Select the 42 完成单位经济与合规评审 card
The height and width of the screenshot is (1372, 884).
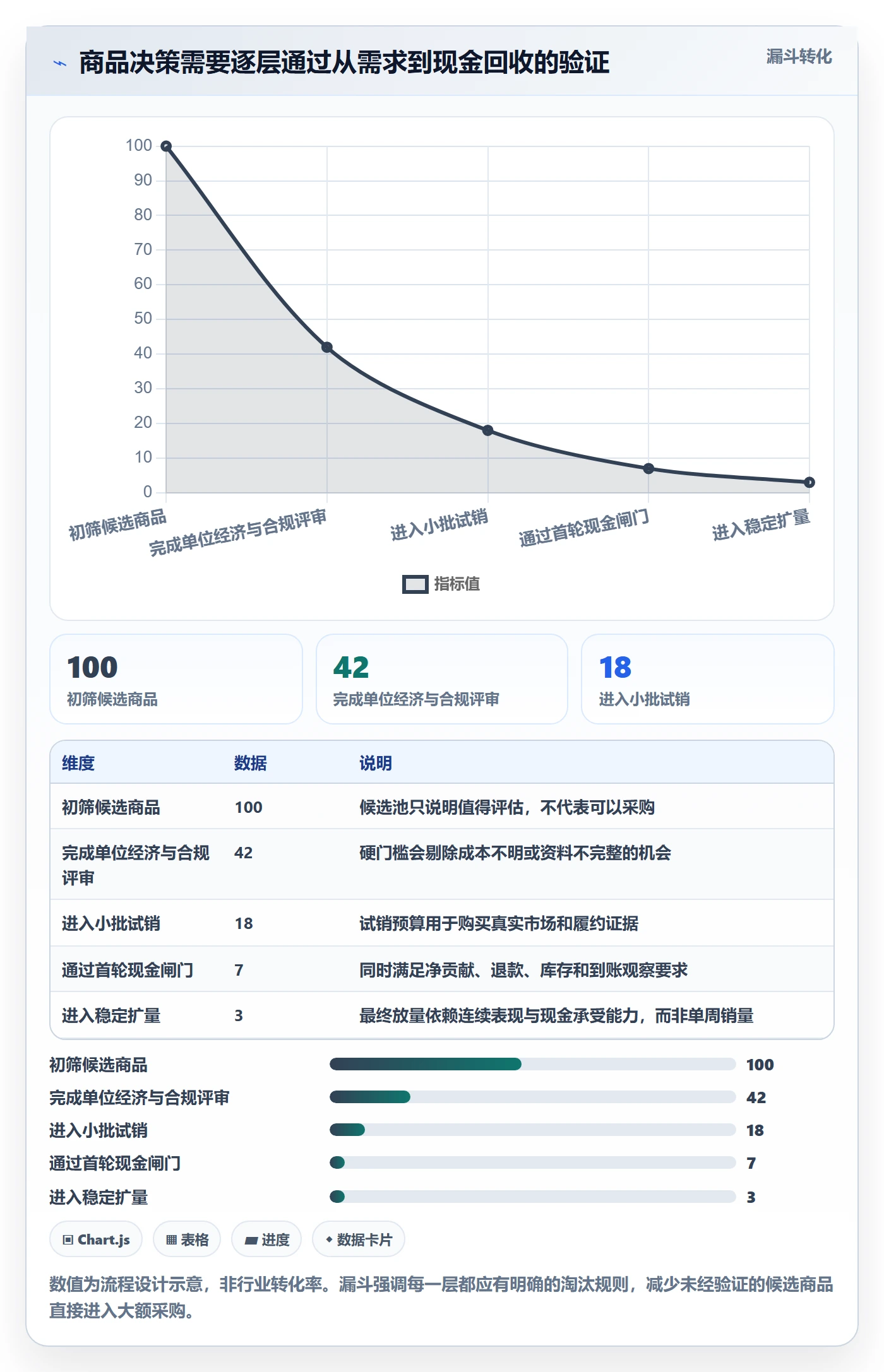(x=442, y=679)
